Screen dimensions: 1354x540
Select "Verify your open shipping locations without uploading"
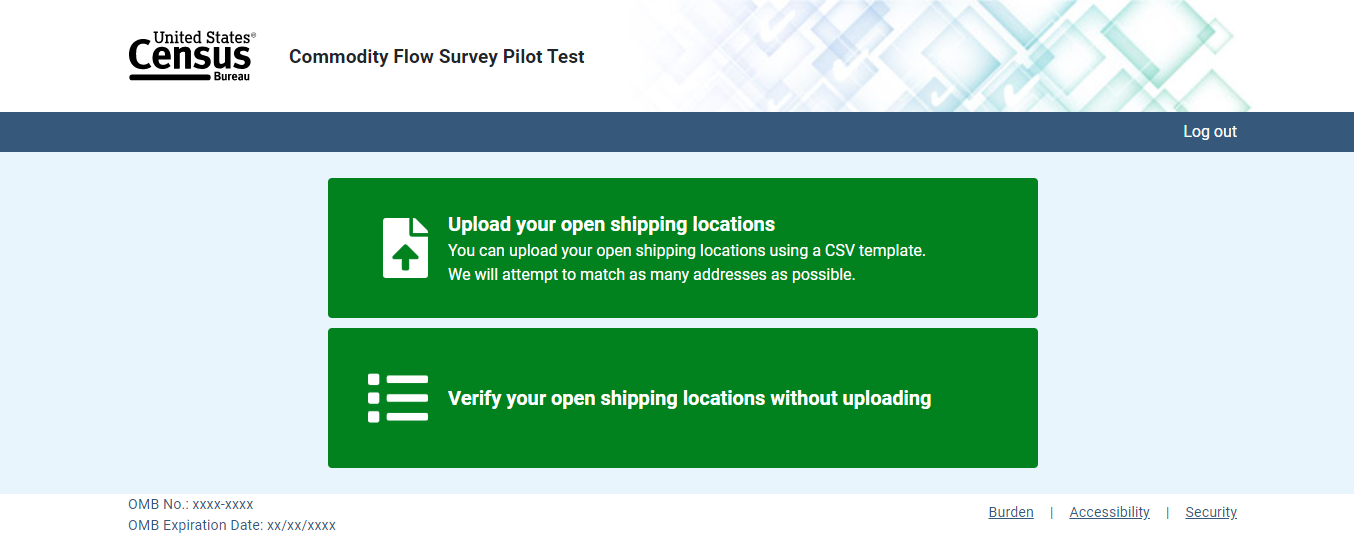coord(689,398)
